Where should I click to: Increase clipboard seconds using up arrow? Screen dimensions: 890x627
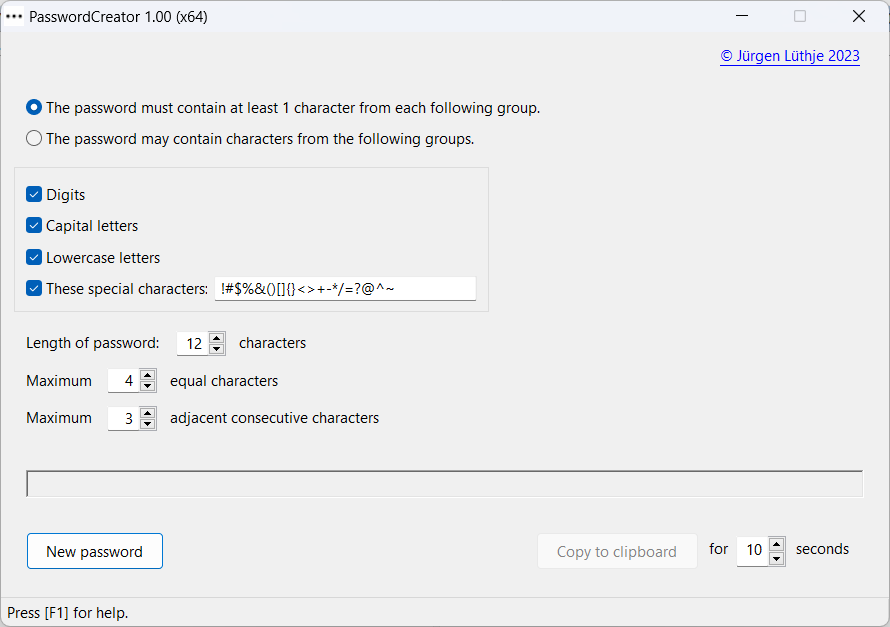777,545
